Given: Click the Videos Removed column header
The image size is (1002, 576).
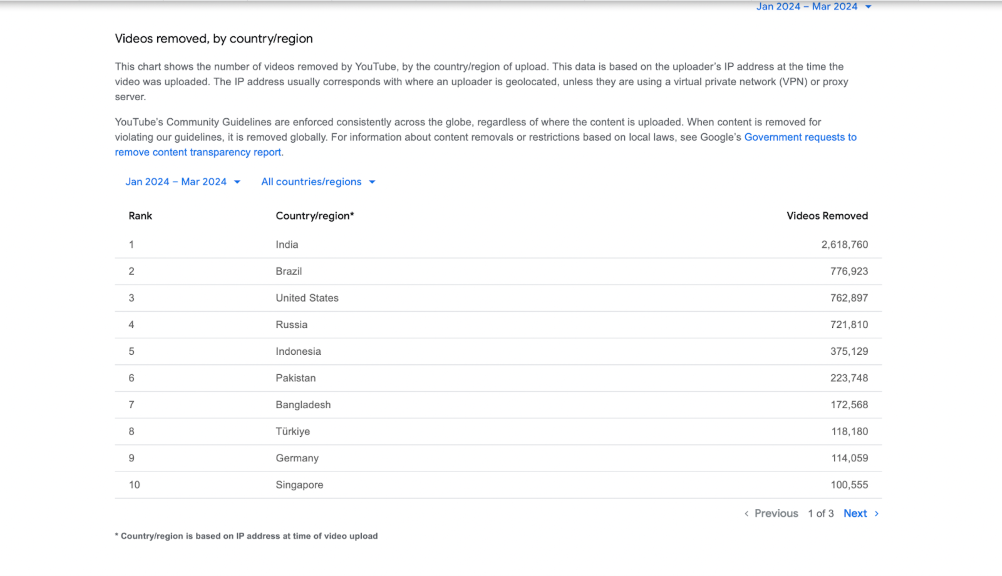Looking at the screenshot, I should click(x=827, y=216).
